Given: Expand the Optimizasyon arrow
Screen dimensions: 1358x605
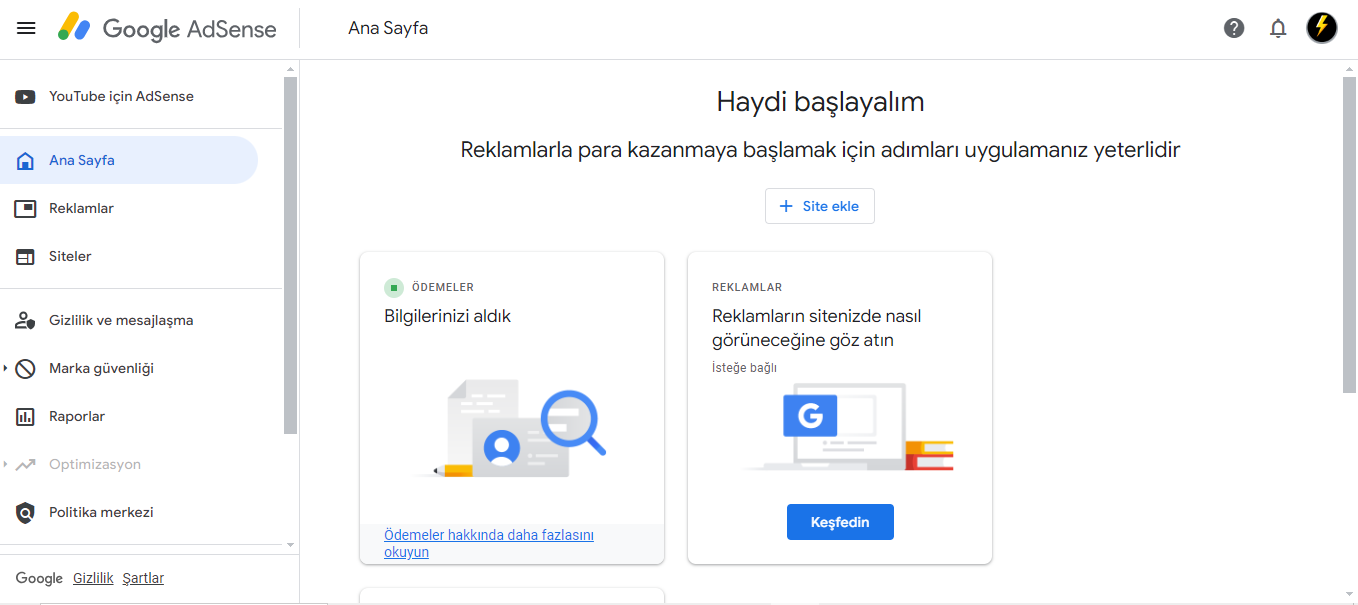Looking at the screenshot, I should point(5,465).
